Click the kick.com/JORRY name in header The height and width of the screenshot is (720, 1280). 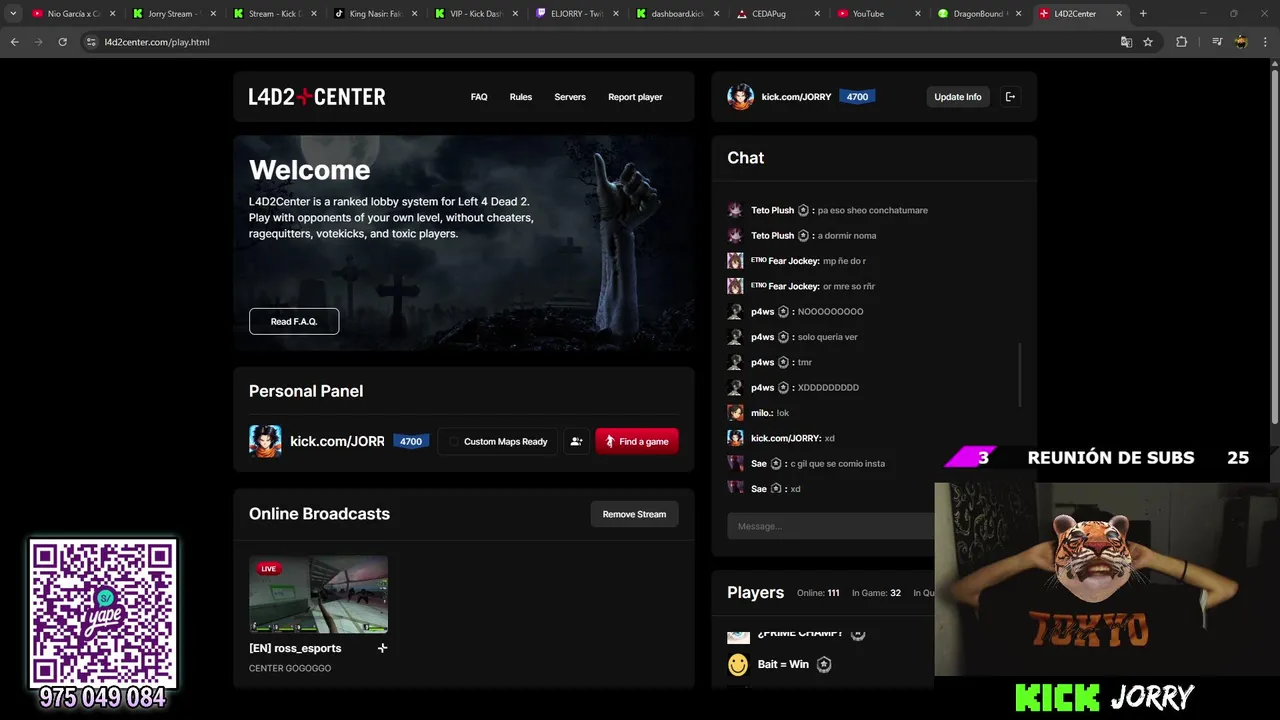pyautogui.click(x=796, y=97)
